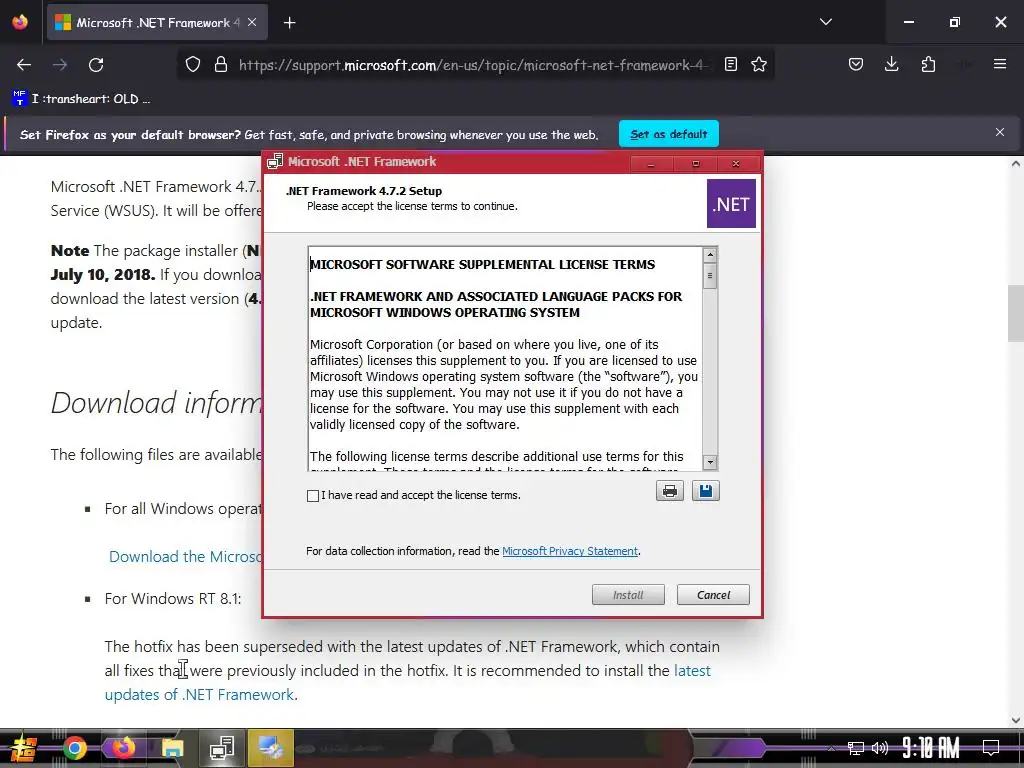Show hidden tray icons chevron
The image size is (1024, 768).
pos(831,748)
